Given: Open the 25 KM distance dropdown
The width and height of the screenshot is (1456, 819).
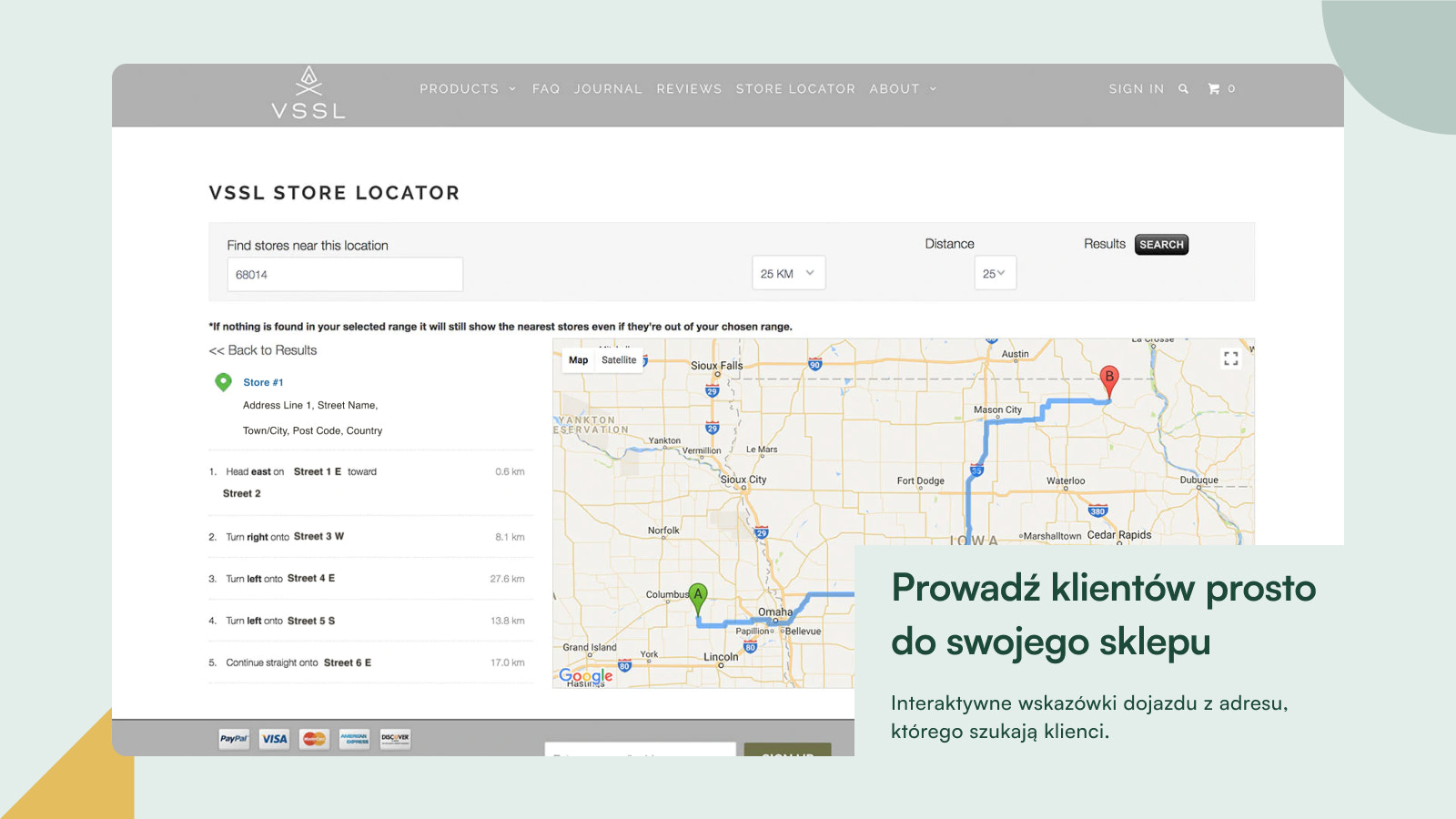Looking at the screenshot, I should (789, 273).
